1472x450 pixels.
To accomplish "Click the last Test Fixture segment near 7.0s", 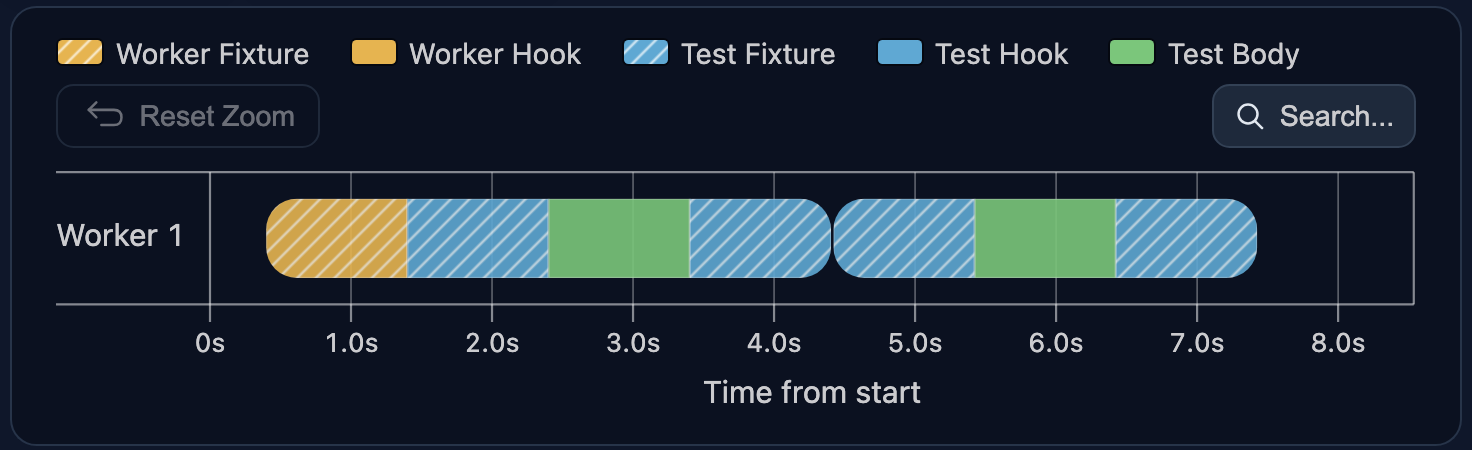I will click(x=1186, y=238).
